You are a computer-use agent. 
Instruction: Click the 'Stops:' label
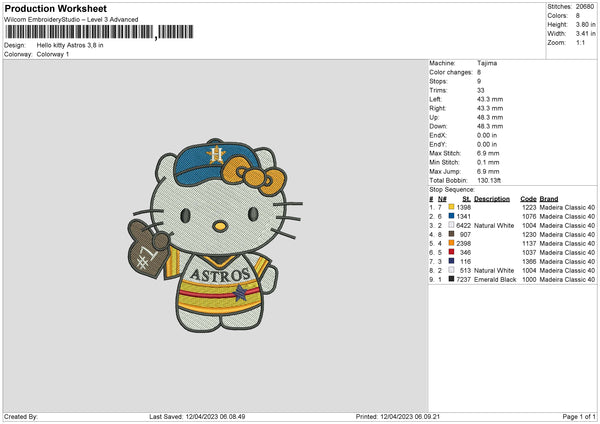point(438,81)
